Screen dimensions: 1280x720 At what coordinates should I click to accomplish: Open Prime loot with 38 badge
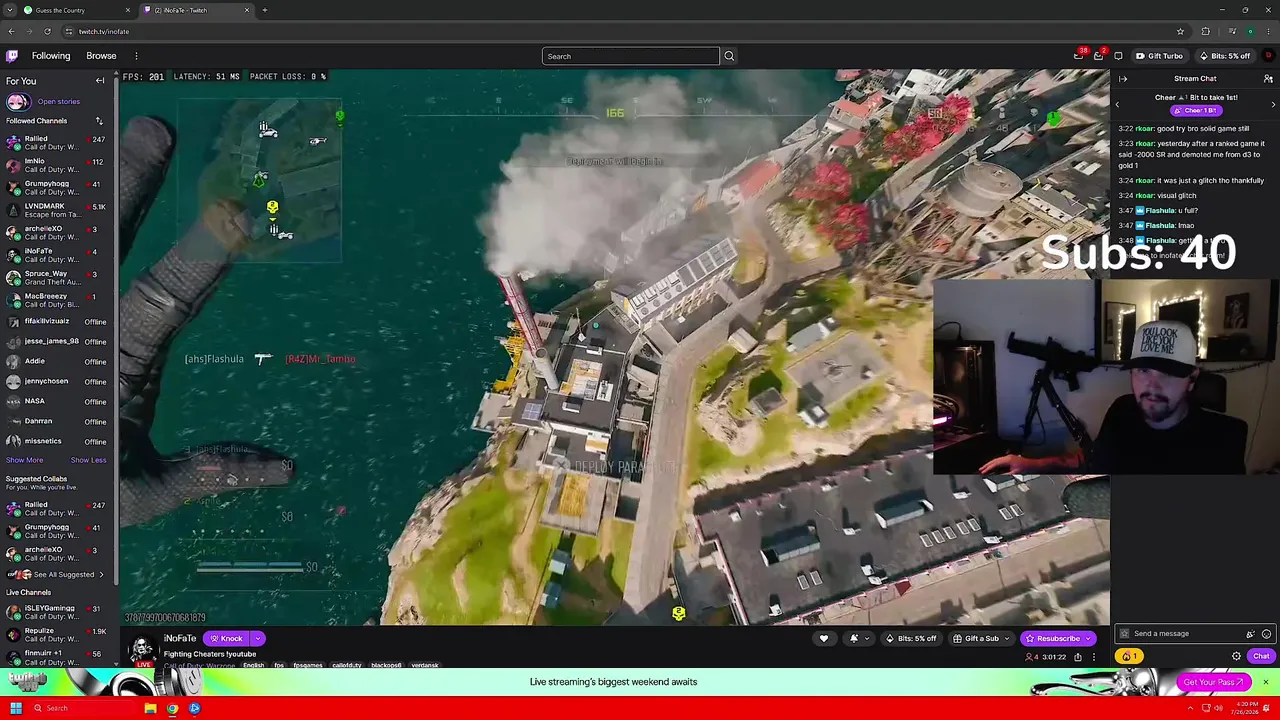coord(1079,56)
